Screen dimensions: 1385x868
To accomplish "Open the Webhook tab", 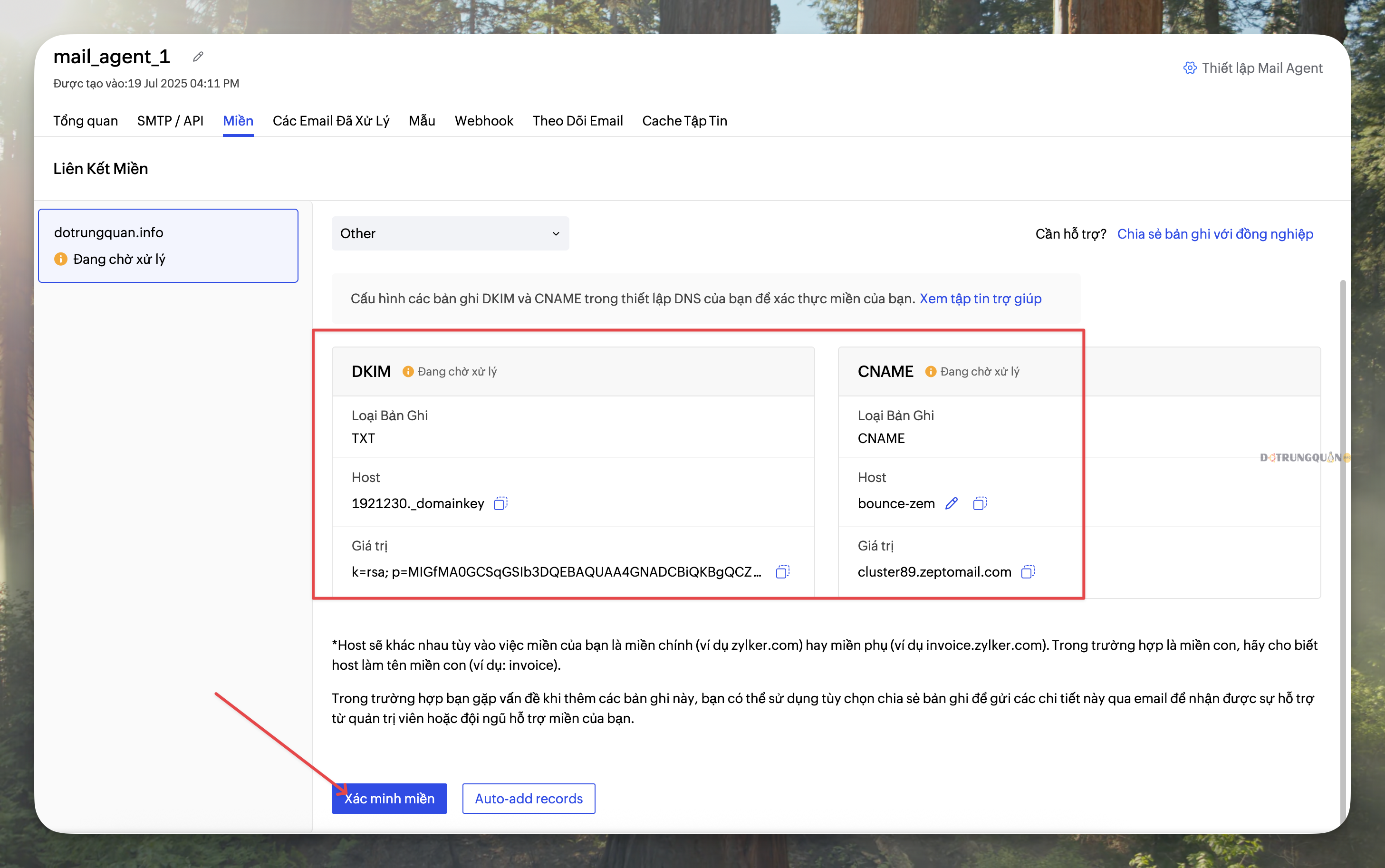I will pos(484,121).
